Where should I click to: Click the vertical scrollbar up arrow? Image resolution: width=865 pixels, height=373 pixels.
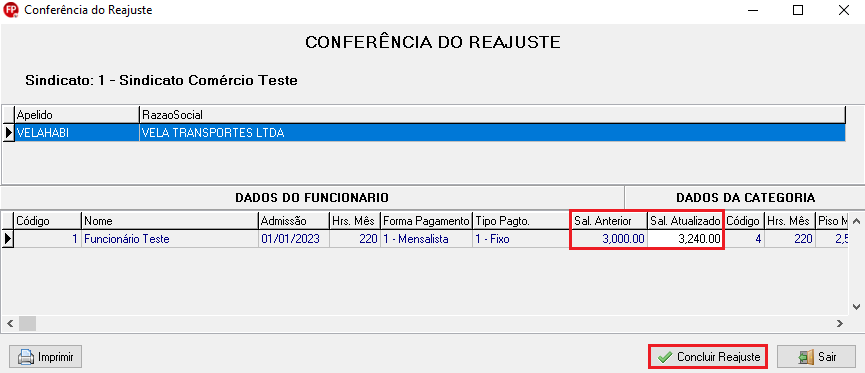[x=856, y=221]
